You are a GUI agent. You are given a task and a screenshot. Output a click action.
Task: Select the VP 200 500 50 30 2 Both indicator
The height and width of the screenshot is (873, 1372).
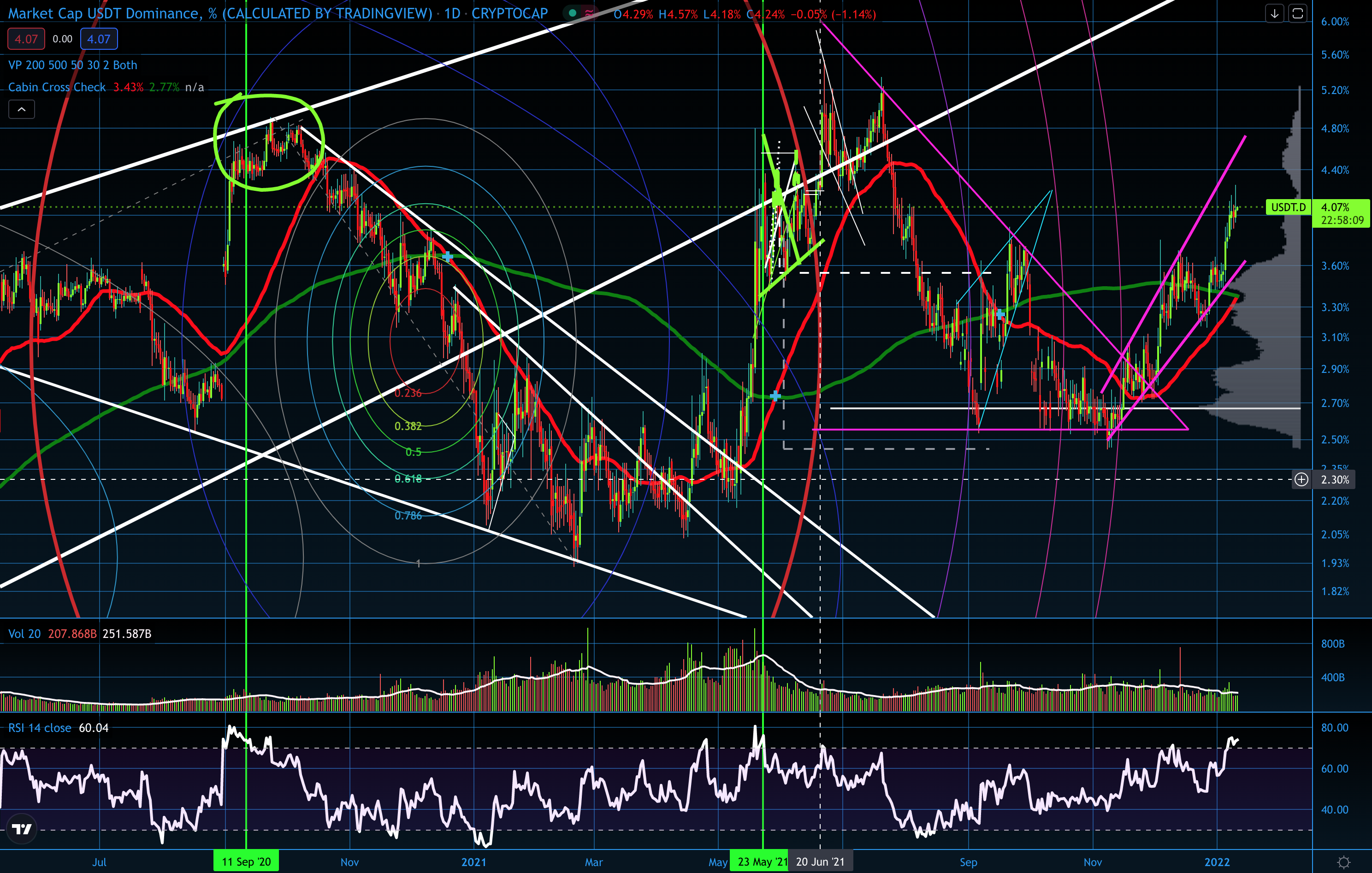[x=72, y=65]
